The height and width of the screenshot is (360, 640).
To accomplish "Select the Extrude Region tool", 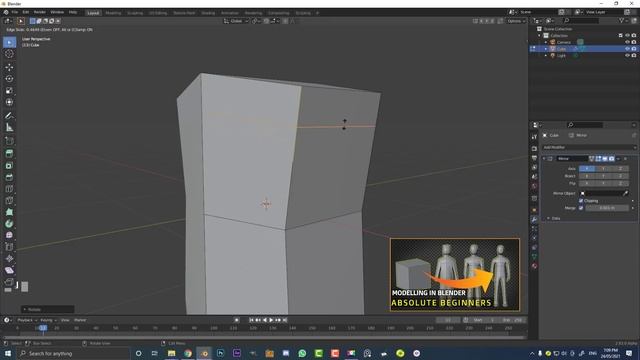I will tap(9, 153).
